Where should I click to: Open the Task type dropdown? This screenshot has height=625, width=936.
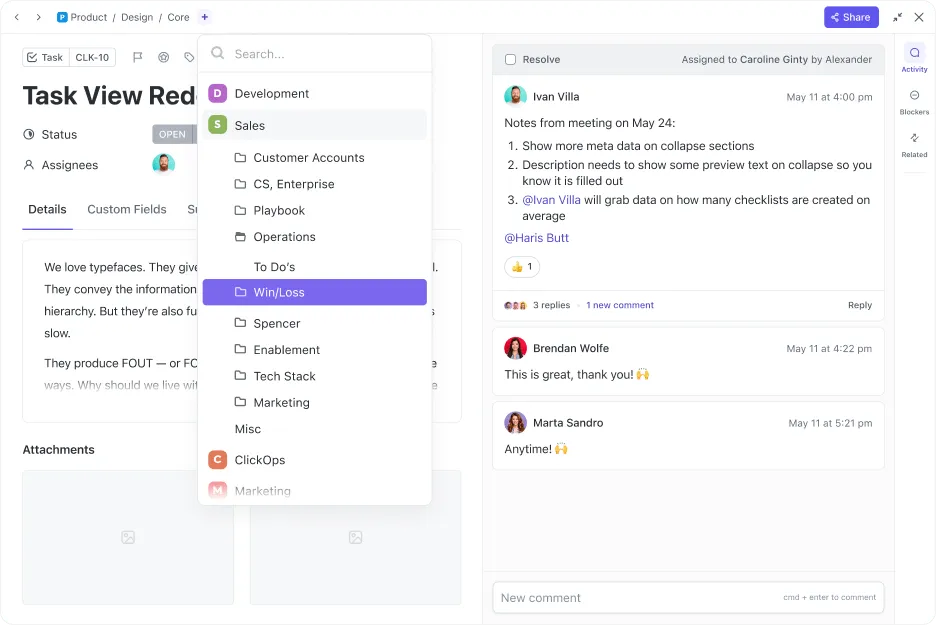point(45,57)
